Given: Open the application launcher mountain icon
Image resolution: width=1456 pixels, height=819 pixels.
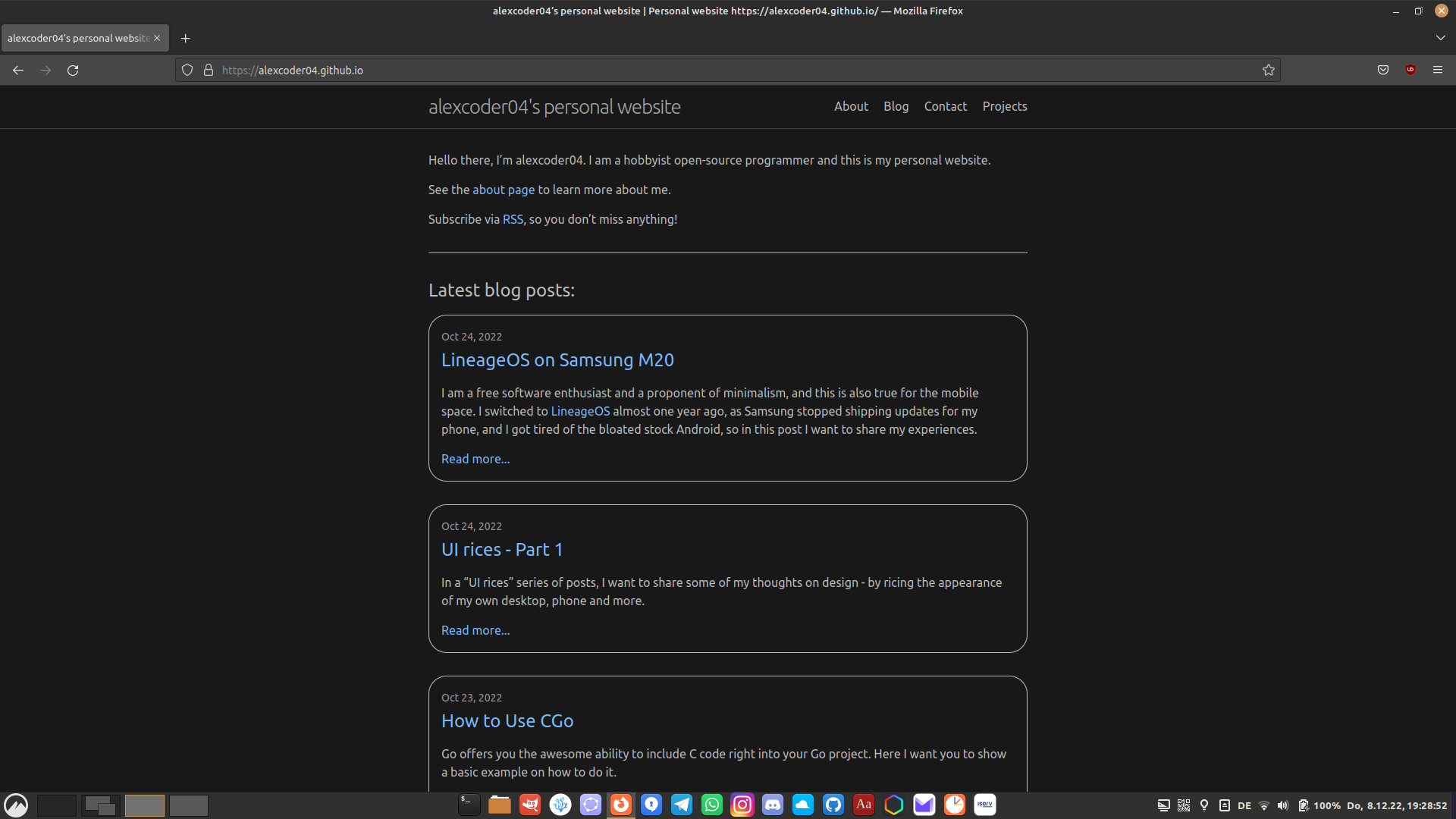Looking at the screenshot, I should pyautogui.click(x=16, y=805).
